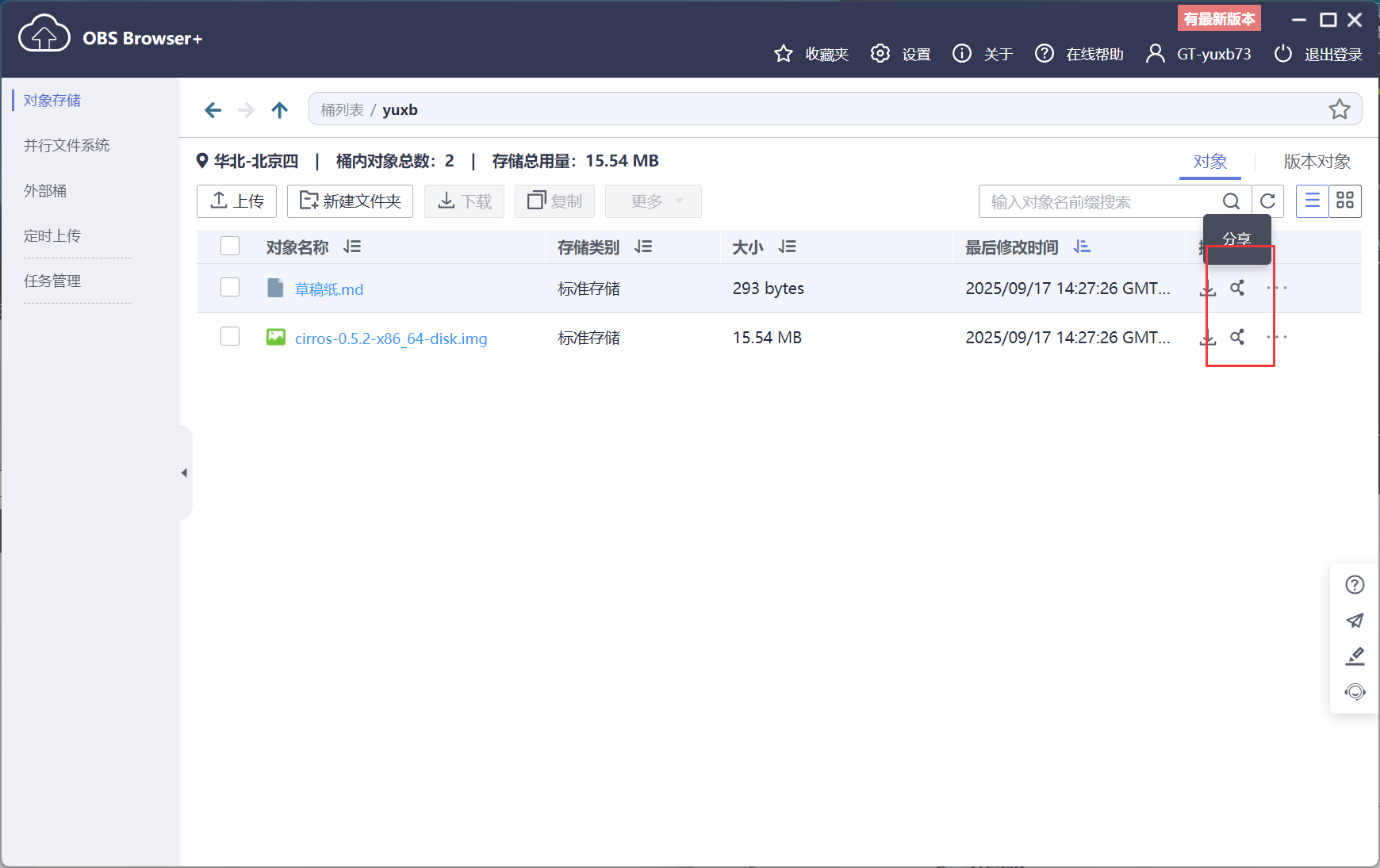Click the 复制 copy button
The width and height of the screenshot is (1380, 868).
tap(554, 201)
